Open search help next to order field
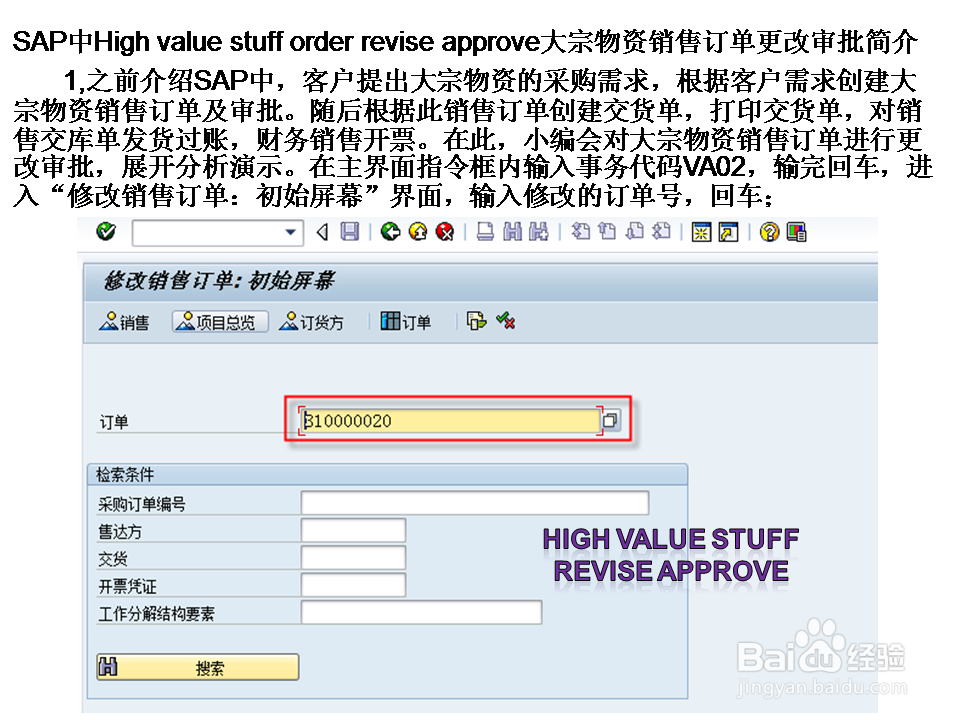Image resolution: width=960 pixels, height=720 pixels. [610, 421]
